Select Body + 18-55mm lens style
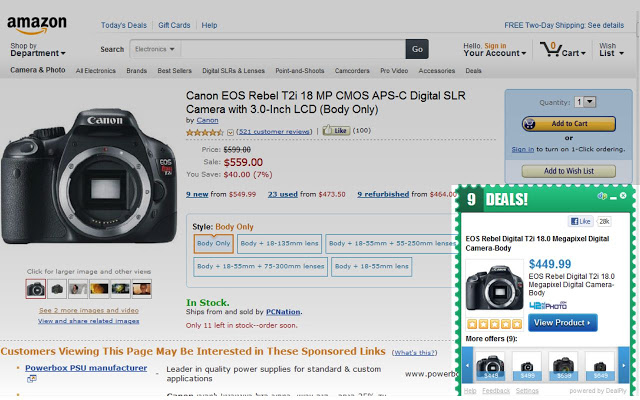This screenshot has height=400, width=640. pyautogui.click(x=371, y=267)
